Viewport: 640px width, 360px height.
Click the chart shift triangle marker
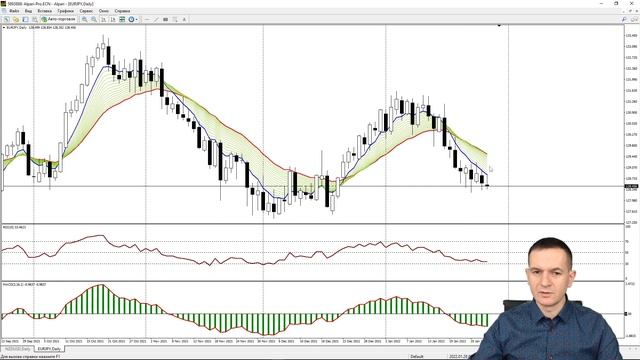click(x=499, y=26)
